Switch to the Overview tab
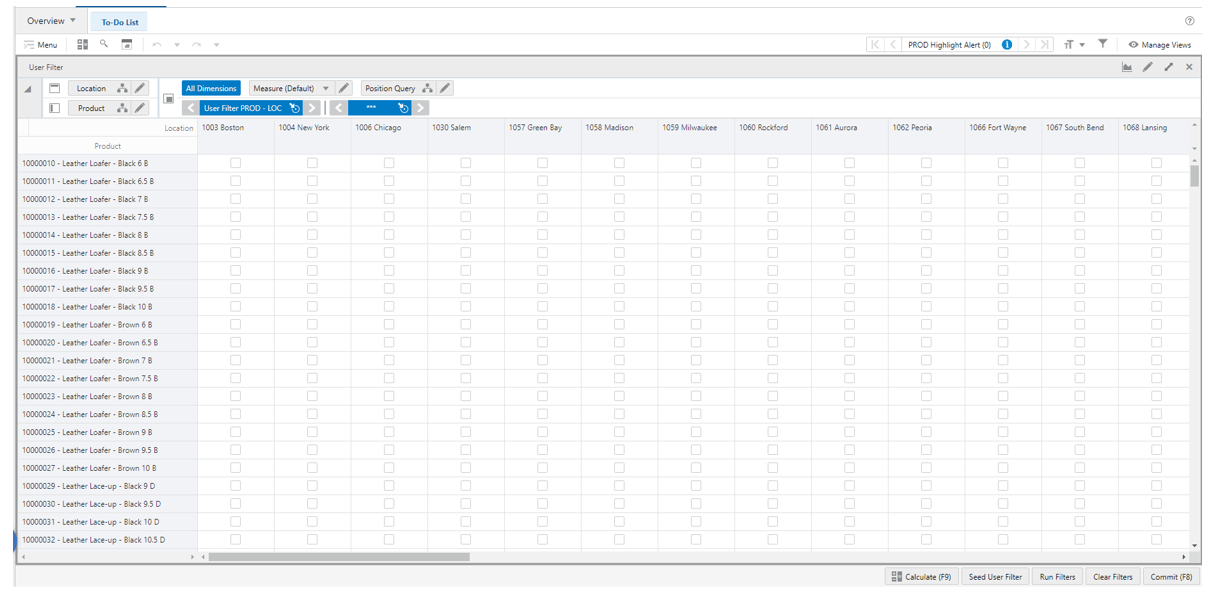This screenshot has width=1214, height=597. pyautogui.click(x=45, y=20)
